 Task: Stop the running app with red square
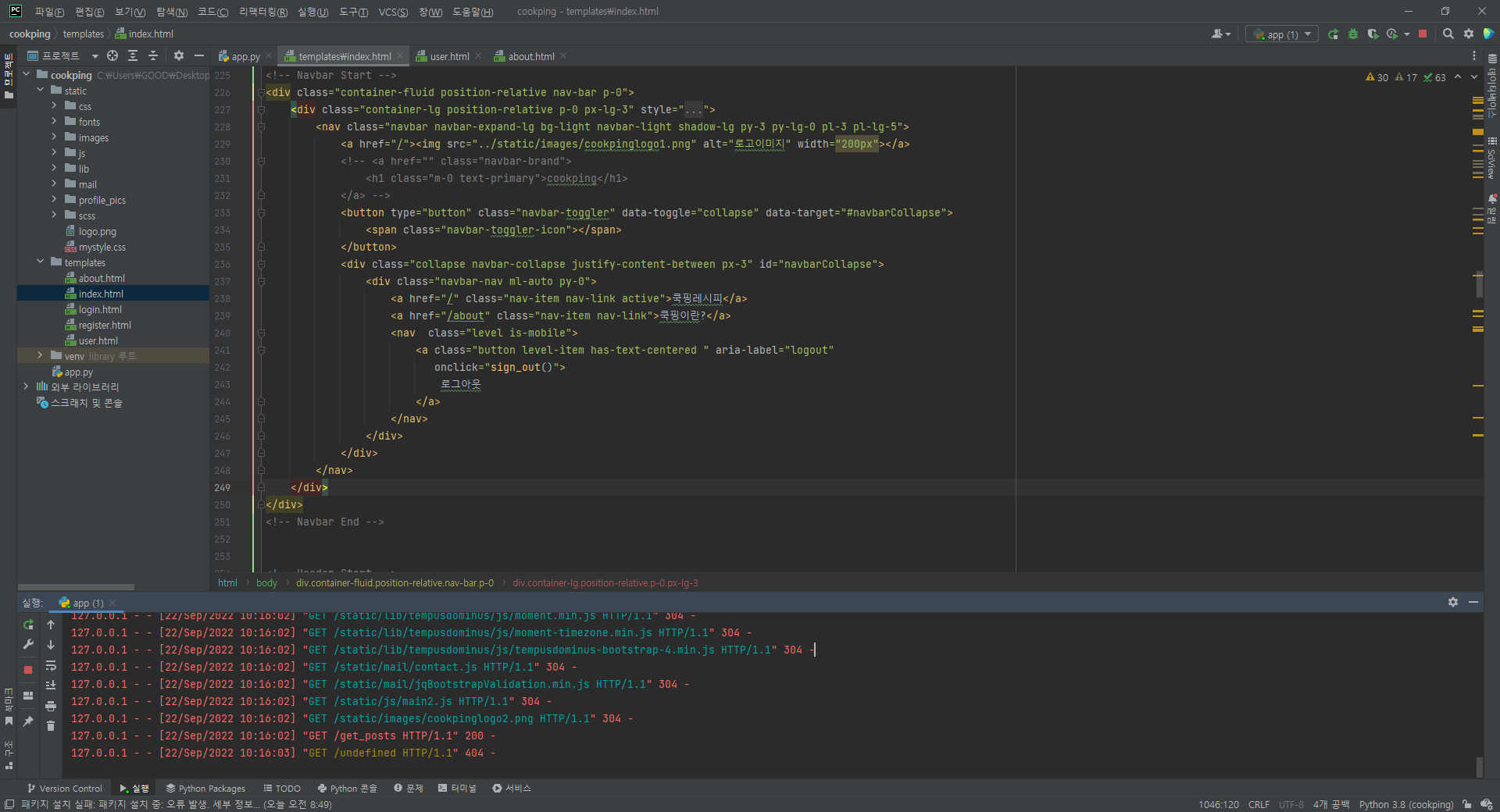pyautogui.click(x=1423, y=34)
